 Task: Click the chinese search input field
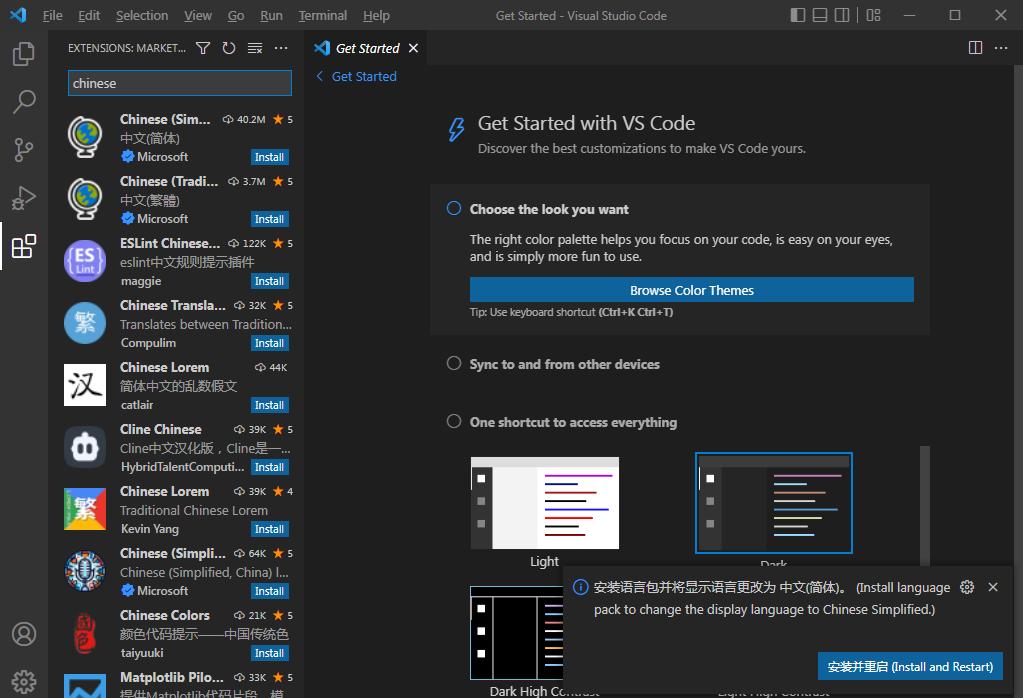[x=179, y=83]
